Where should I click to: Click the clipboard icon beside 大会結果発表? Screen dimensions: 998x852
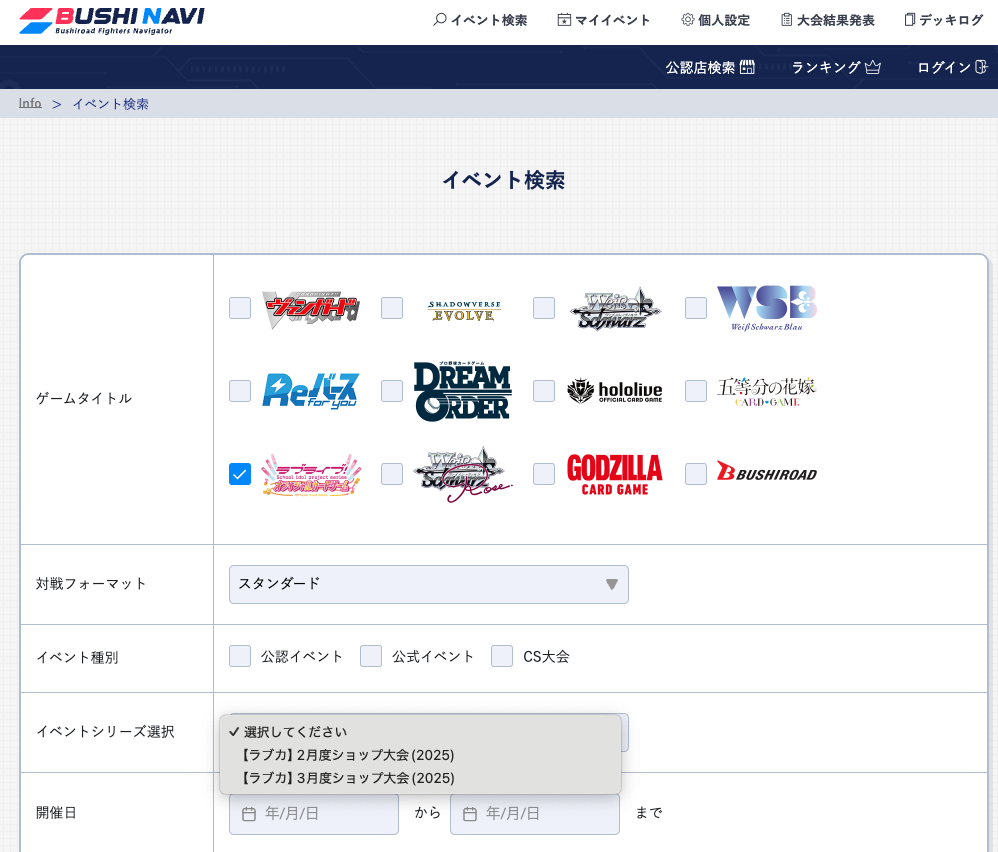(x=787, y=20)
